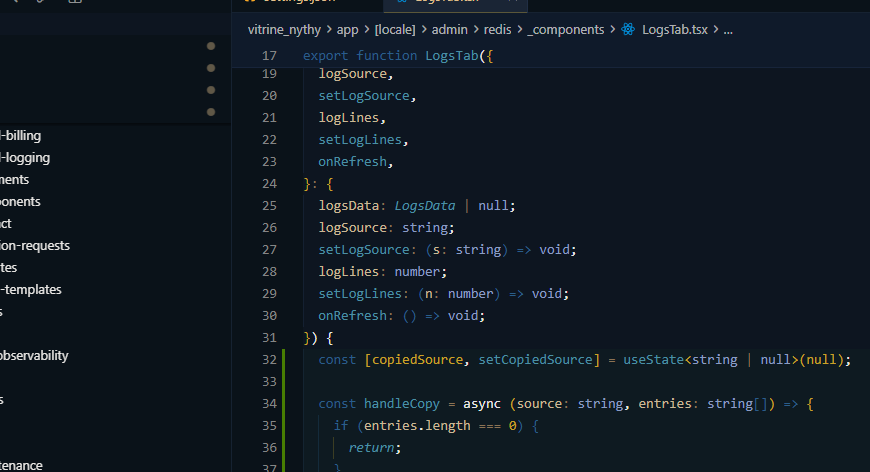The width and height of the screenshot is (870, 472).
Task: Place cursor on 'onRefresh,' at line 23
Action: pos(356,161)
